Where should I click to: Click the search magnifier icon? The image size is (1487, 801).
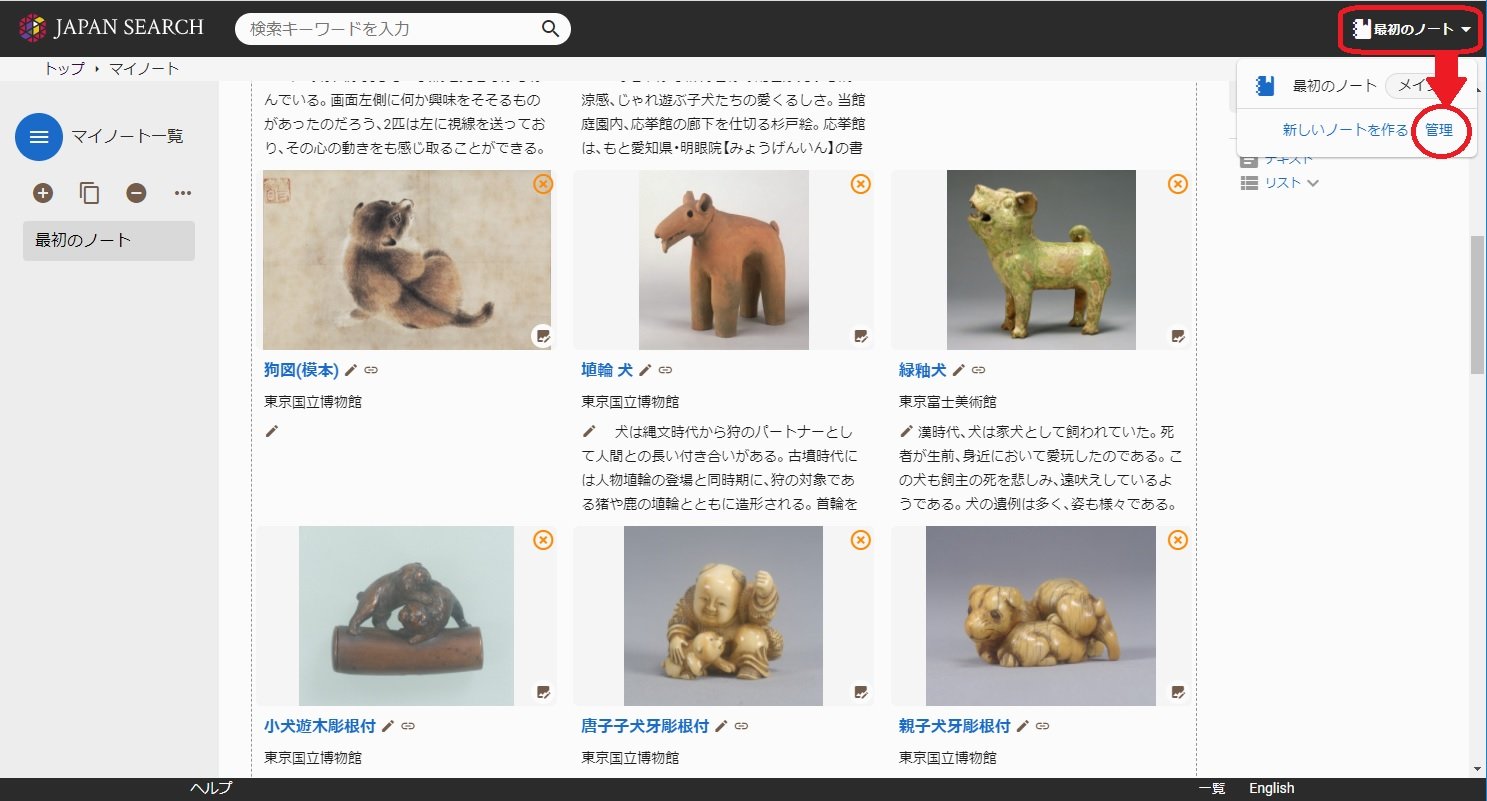pyautogui.click(x=550, y=29)
